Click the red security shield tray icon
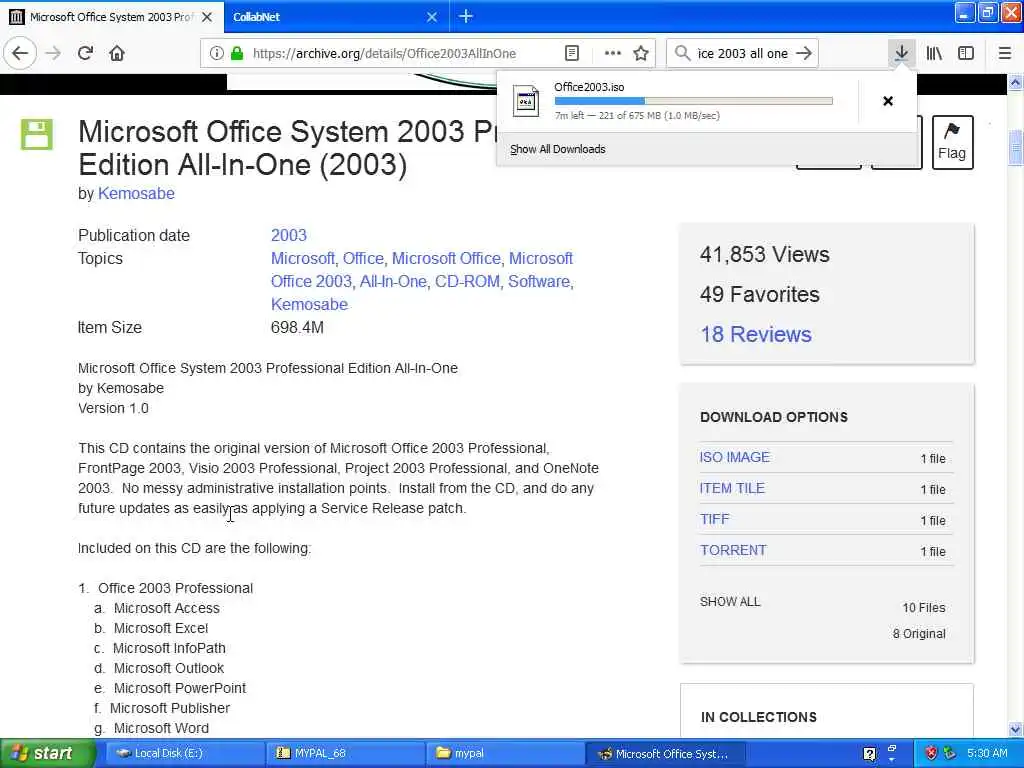 931,753
